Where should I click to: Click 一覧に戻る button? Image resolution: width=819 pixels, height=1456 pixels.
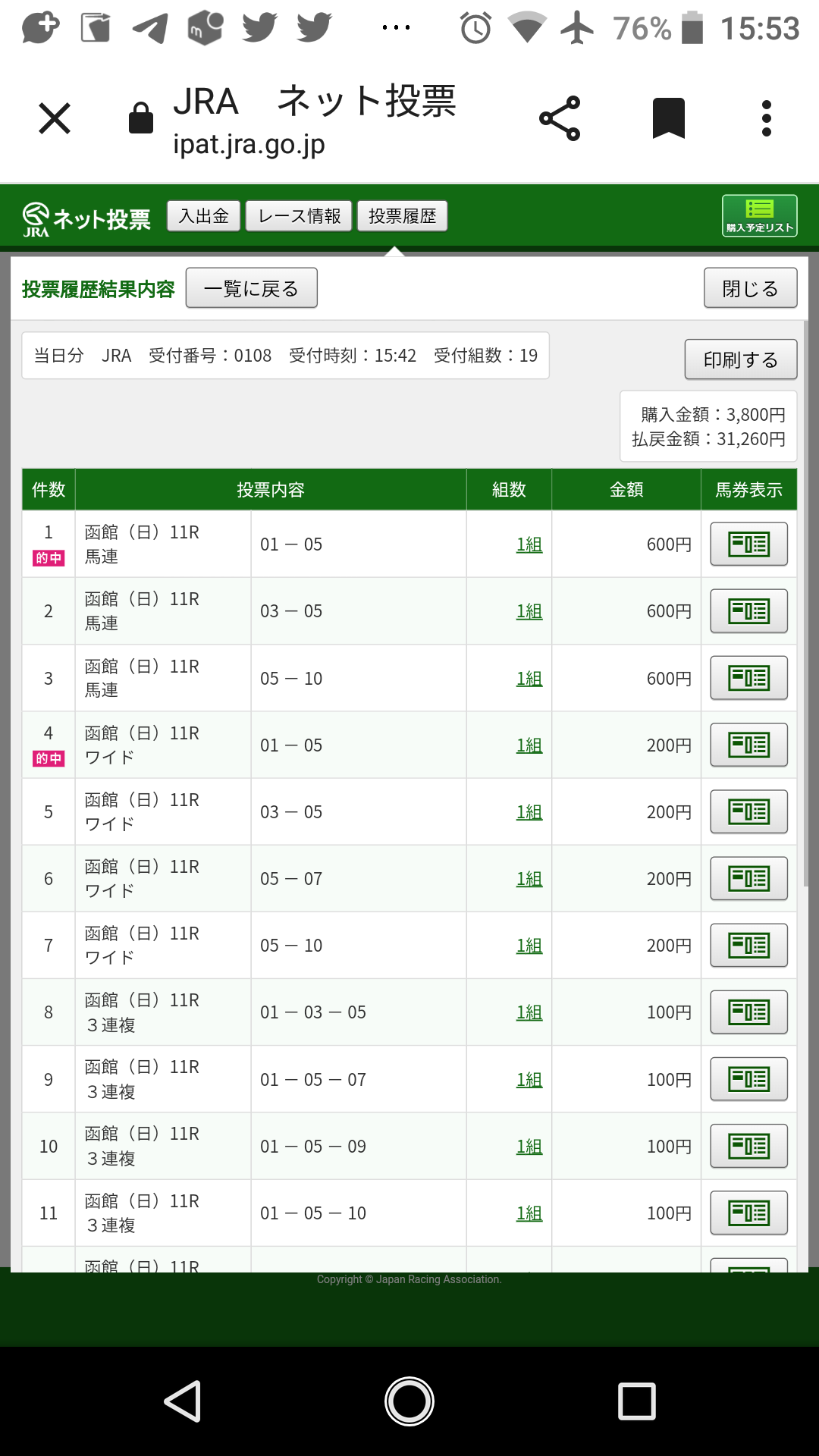pos(251,288)
